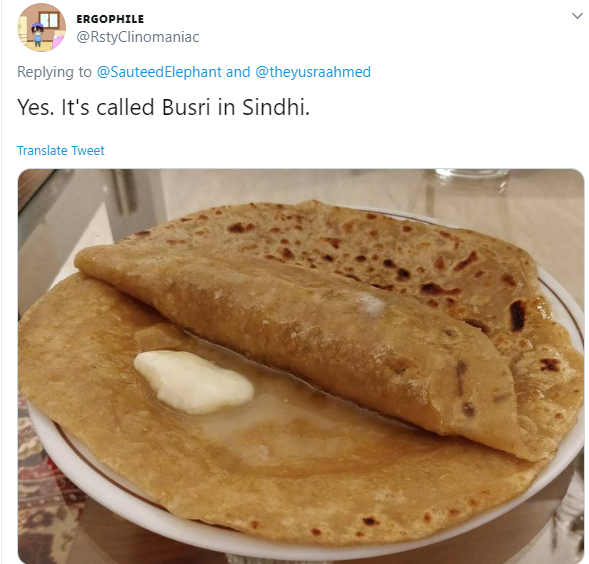Click Translate Tweet

[x=61, y=150]
